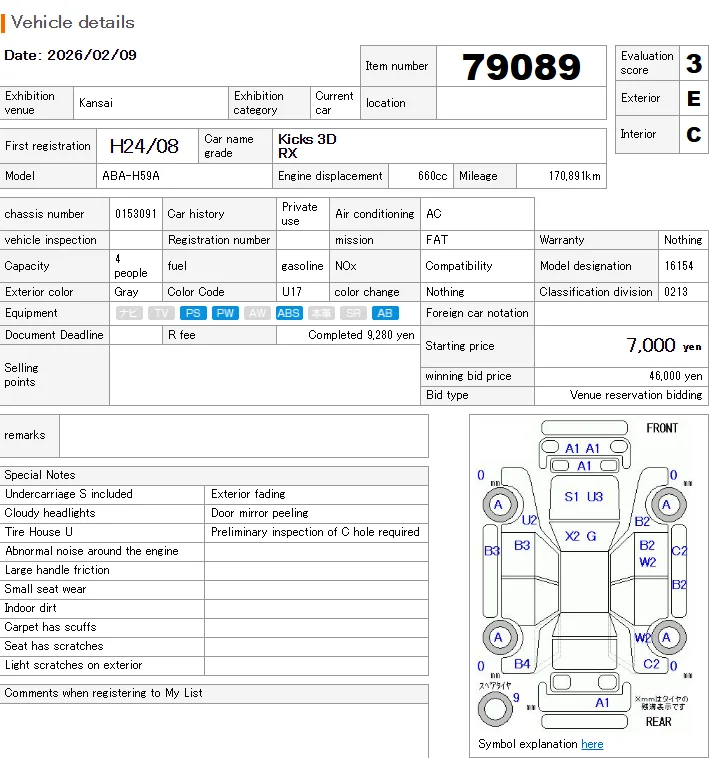Click the blue PS power steering badge
The image size is (711, 758).
coord(193,313)
